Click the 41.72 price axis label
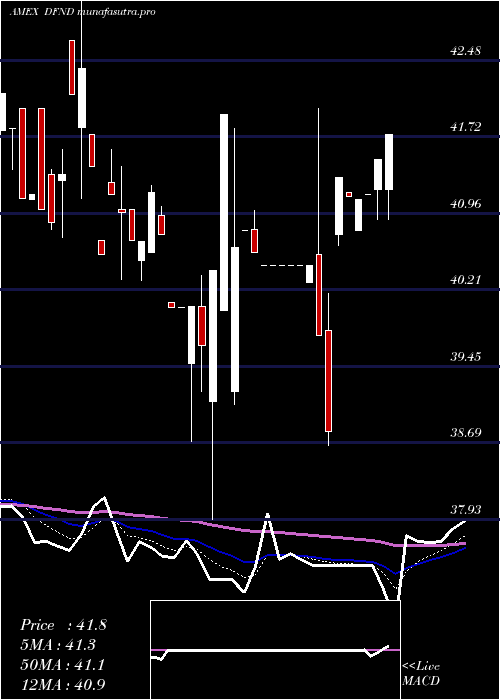 [466, 127]
